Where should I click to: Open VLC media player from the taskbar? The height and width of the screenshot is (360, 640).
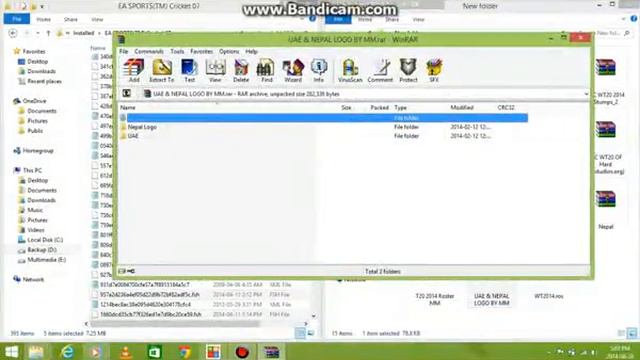(x=126, y=351)
